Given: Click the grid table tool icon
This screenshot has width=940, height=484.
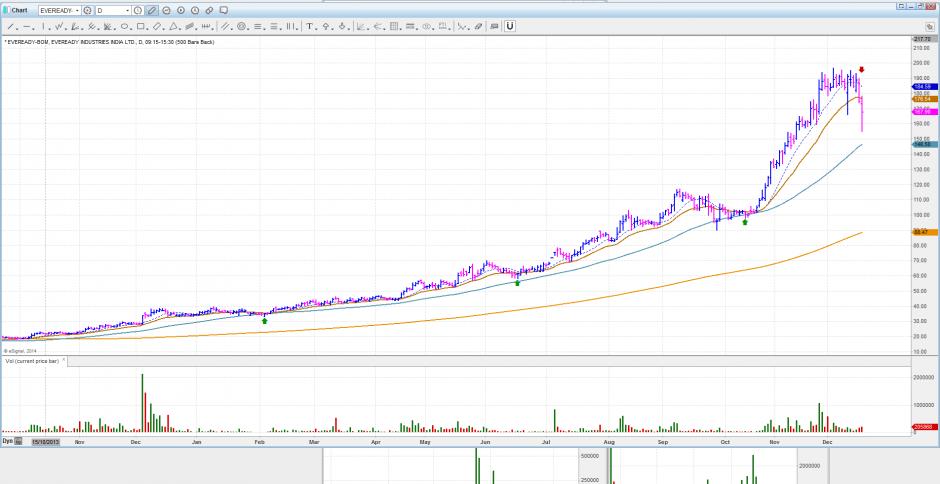Looking at the screenshot, I should coord(394,26).
